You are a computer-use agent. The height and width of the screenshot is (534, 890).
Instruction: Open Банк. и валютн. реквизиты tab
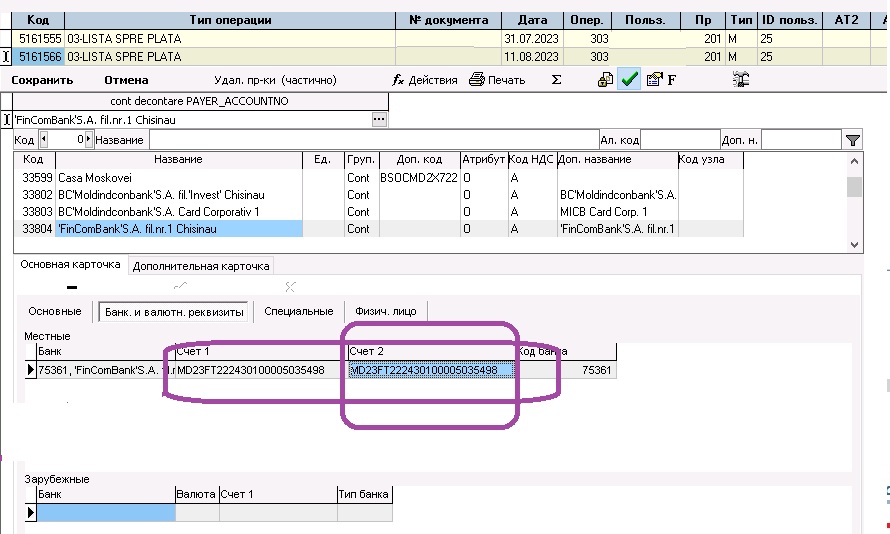tap(174, 312)
